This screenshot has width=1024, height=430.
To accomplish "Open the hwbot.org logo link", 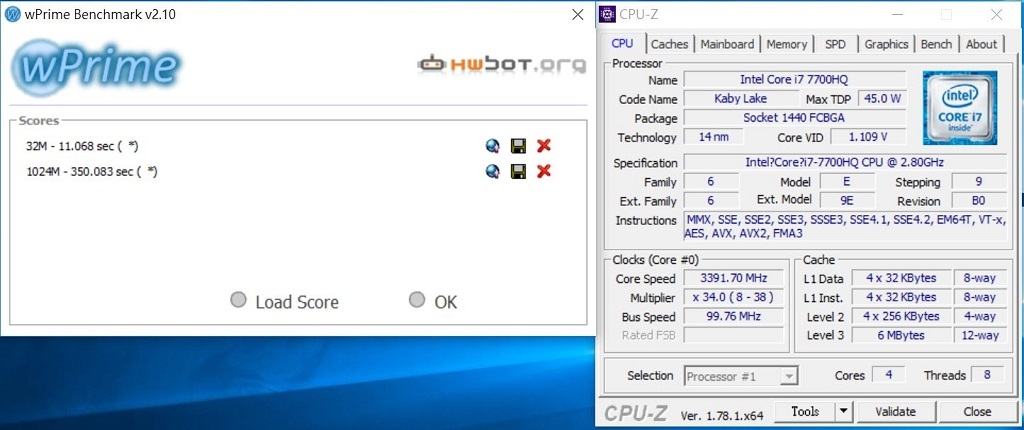I will click(502, 64).
